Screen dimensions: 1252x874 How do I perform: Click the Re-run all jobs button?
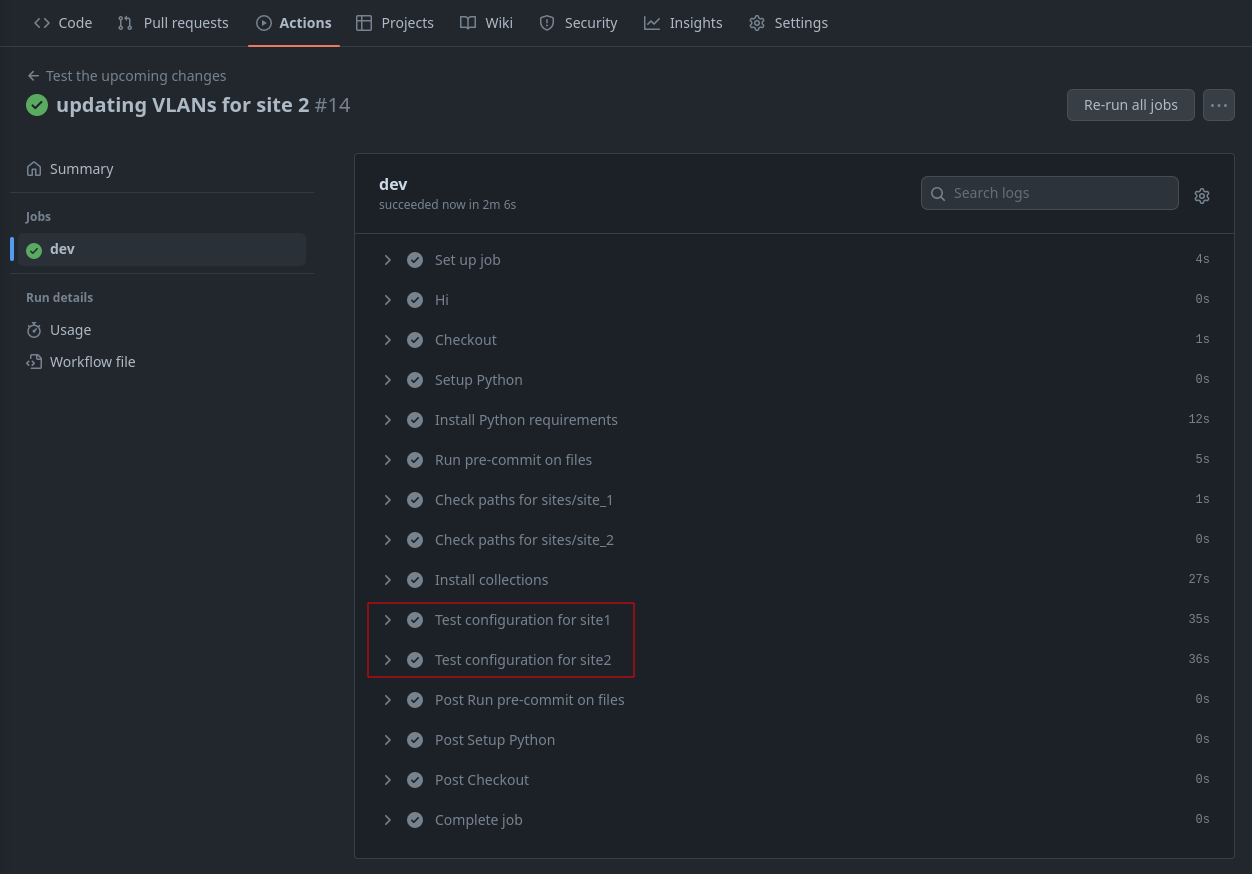click(x=1130, y=105)
